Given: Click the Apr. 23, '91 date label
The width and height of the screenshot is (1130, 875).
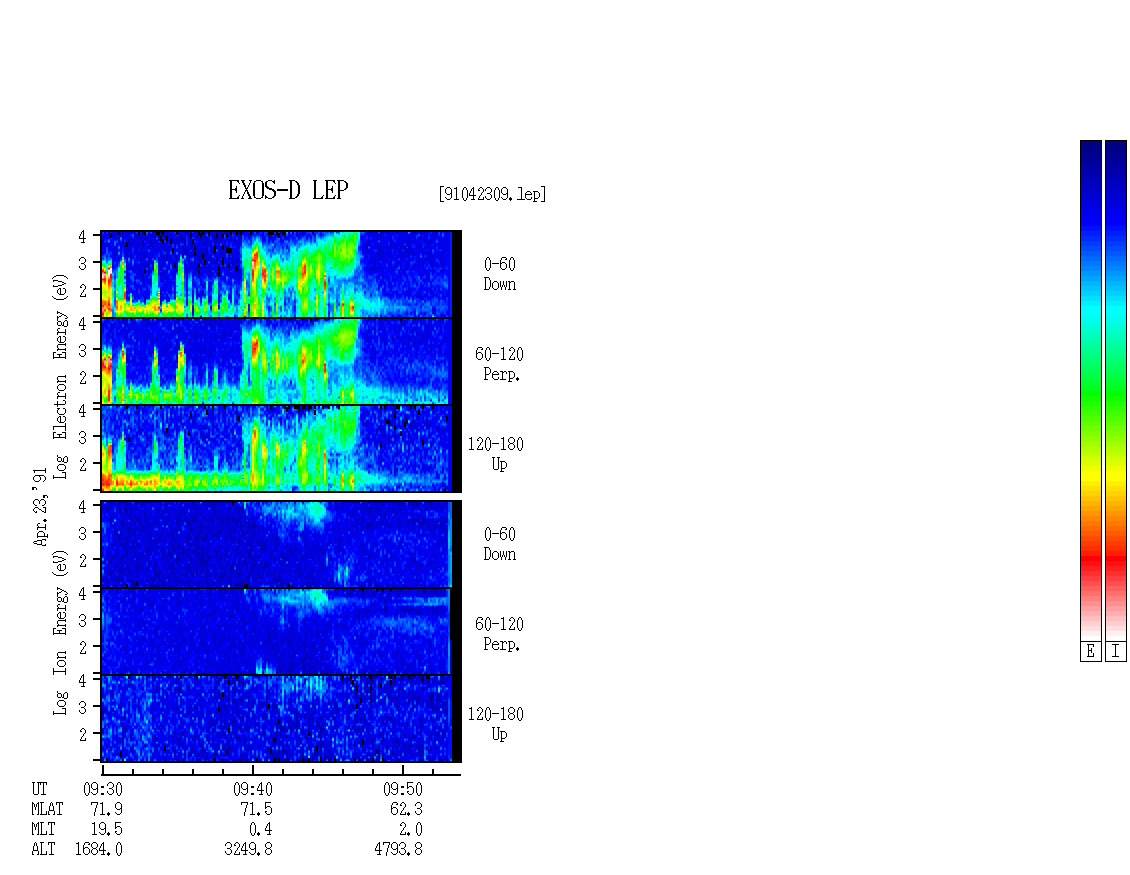Looking at the screenshot, I should coord(40,507).
